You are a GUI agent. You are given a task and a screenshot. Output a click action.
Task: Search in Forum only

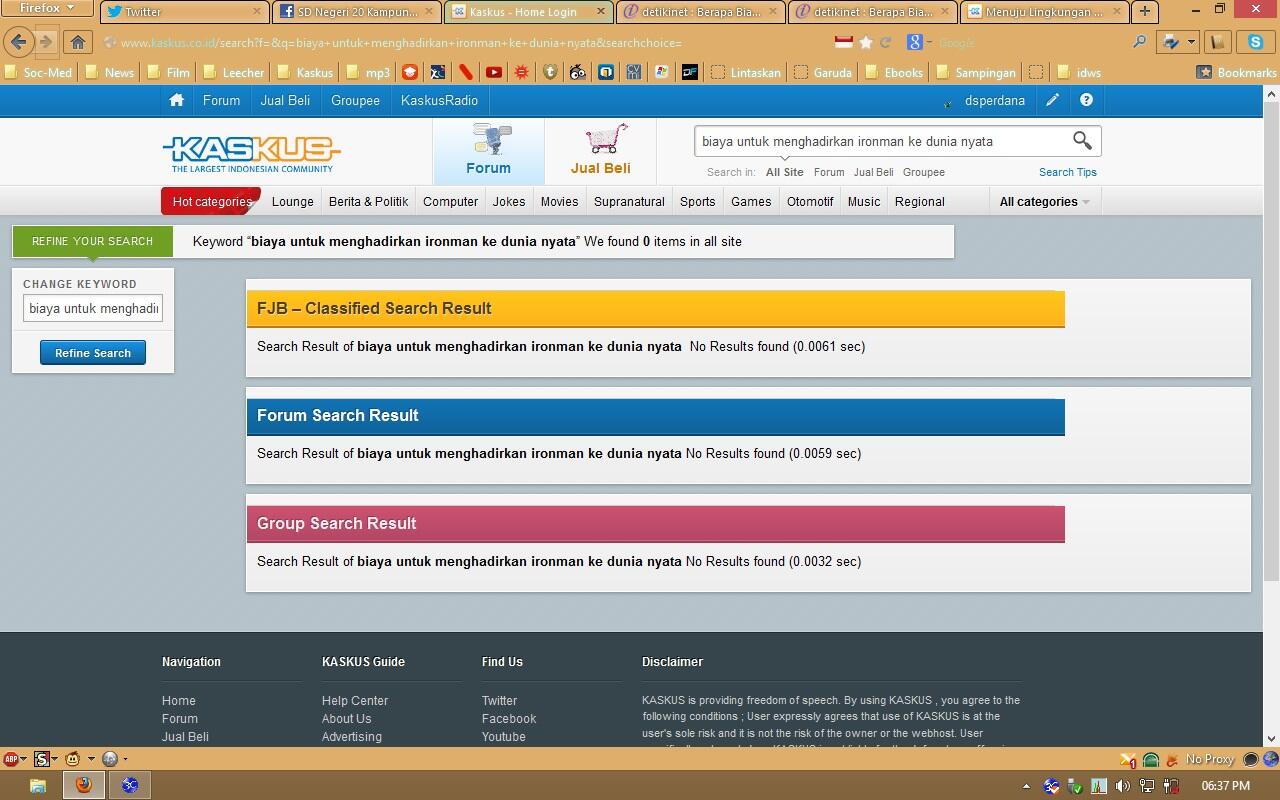pyautogui.click(x=829, y=172)
